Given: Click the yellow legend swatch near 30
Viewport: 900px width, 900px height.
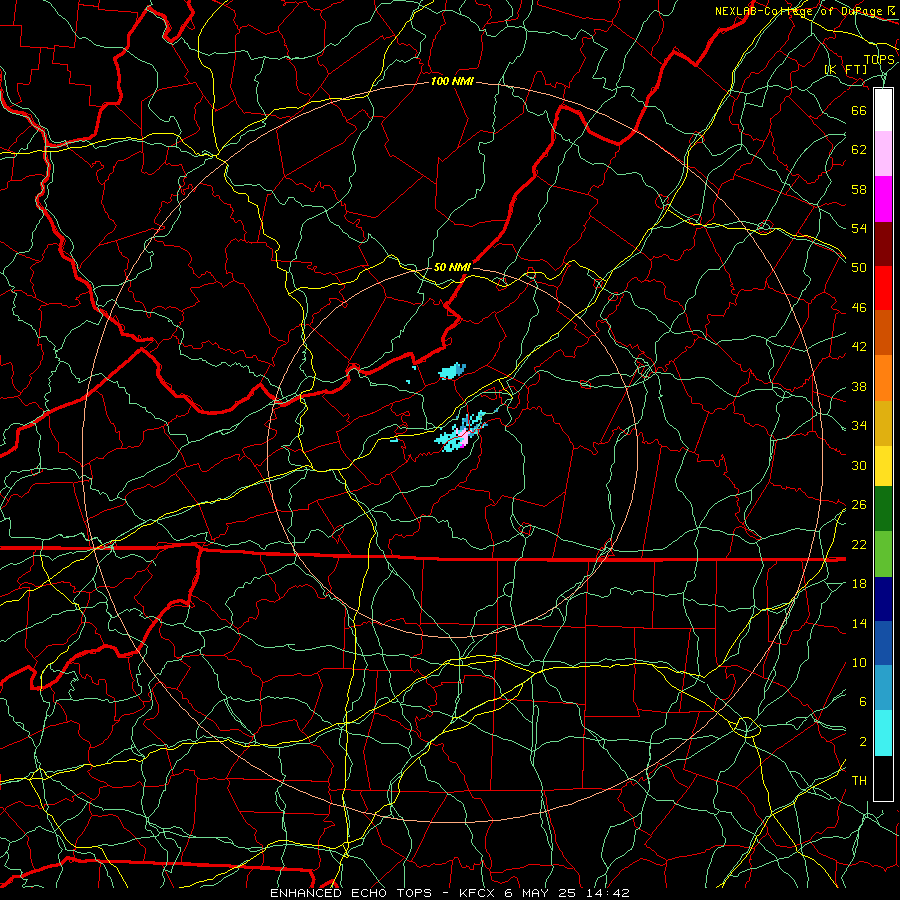Looking at the screenshot, I should click(x=883, y=466).
